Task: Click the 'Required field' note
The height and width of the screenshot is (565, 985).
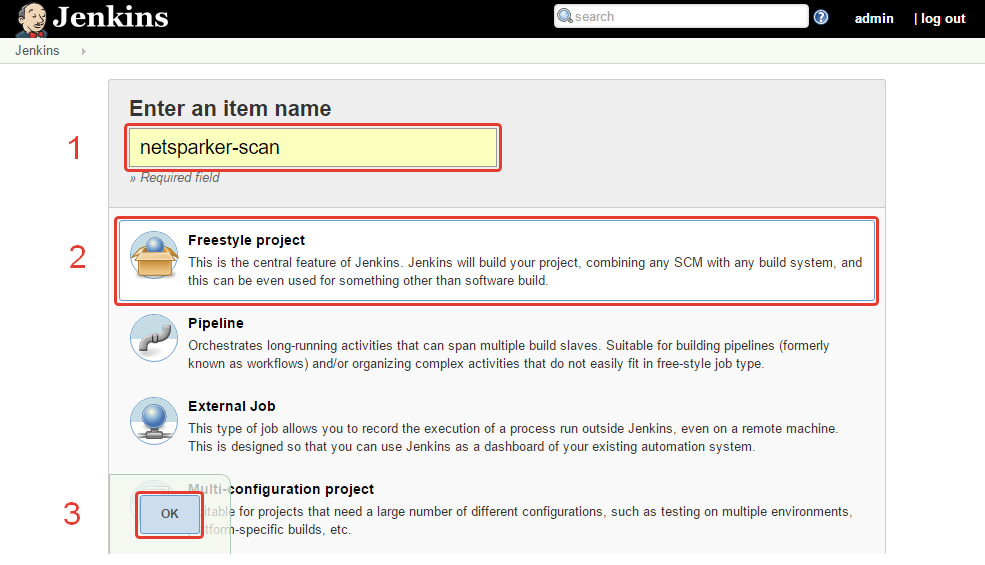Action: tap(175, 178)
